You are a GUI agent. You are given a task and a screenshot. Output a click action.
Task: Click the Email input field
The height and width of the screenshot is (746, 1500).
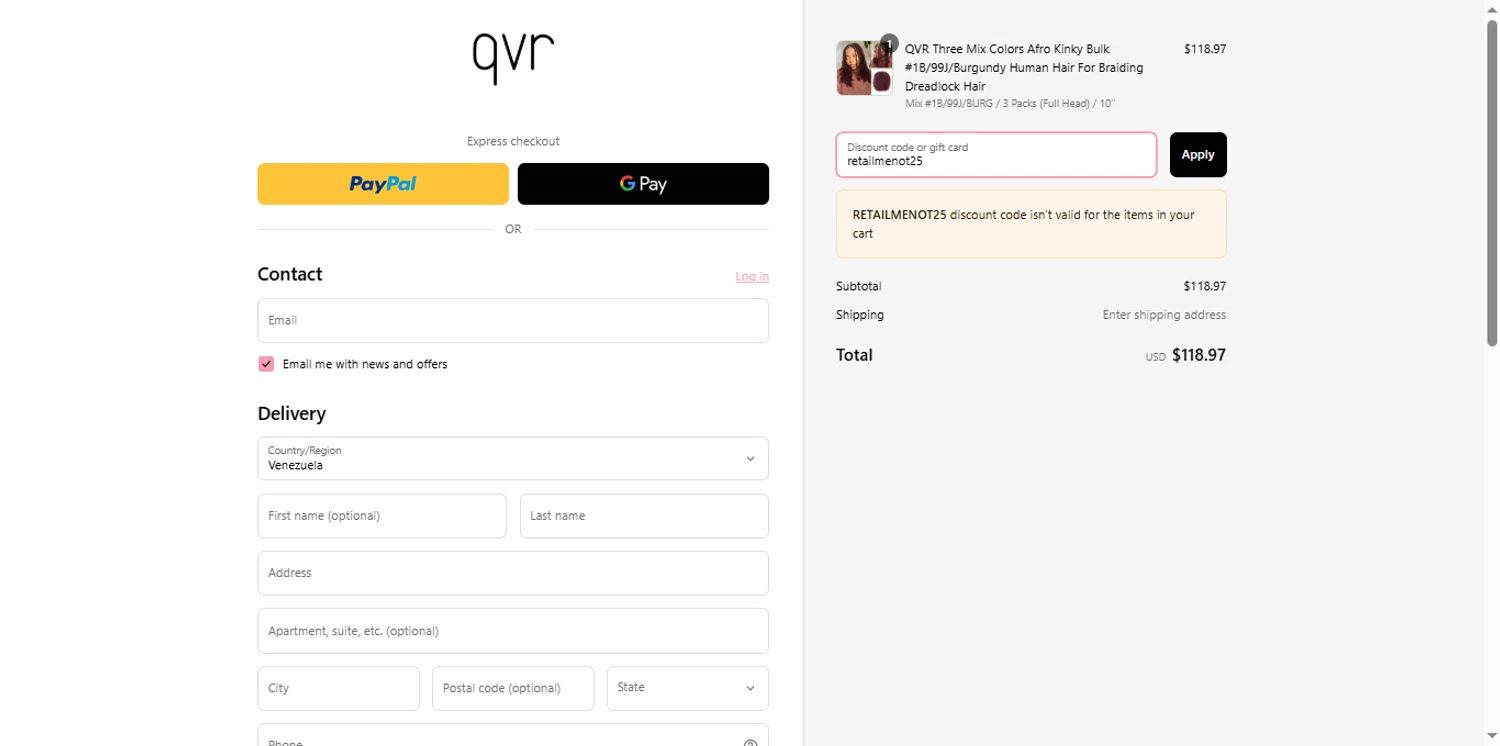click(513, 321)
